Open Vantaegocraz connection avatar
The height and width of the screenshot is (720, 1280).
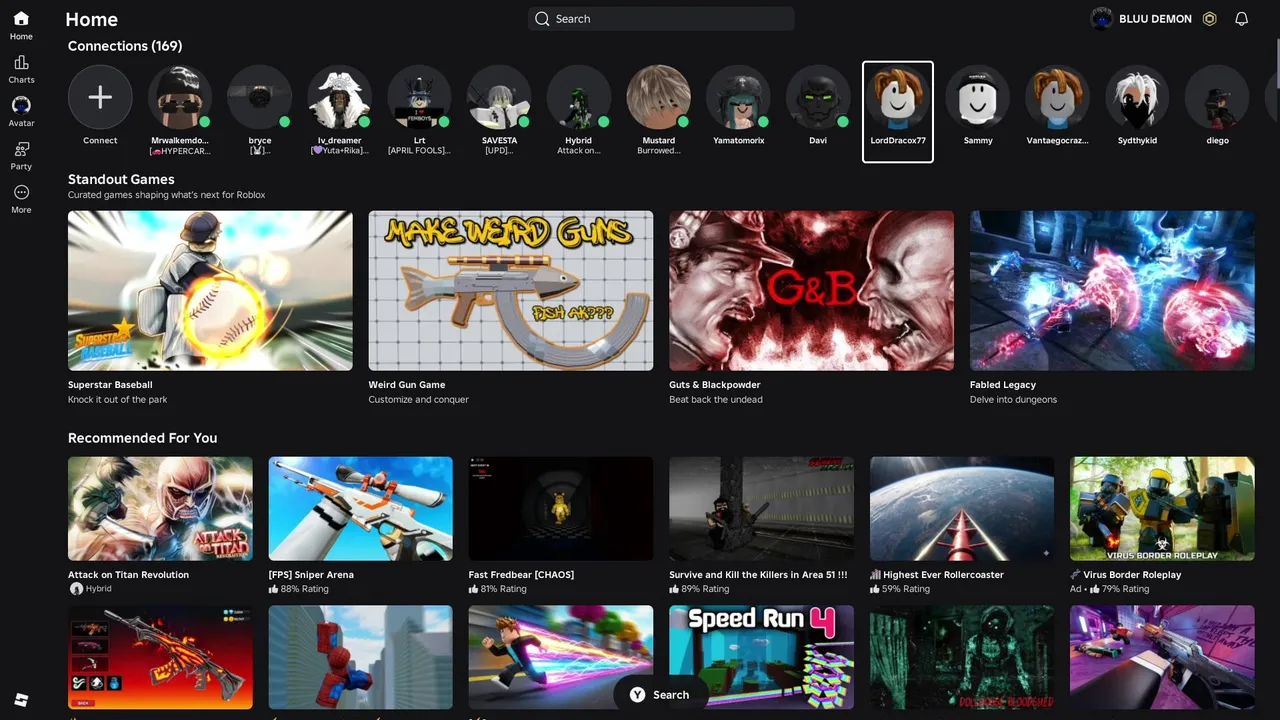[x=1057, y=97]
